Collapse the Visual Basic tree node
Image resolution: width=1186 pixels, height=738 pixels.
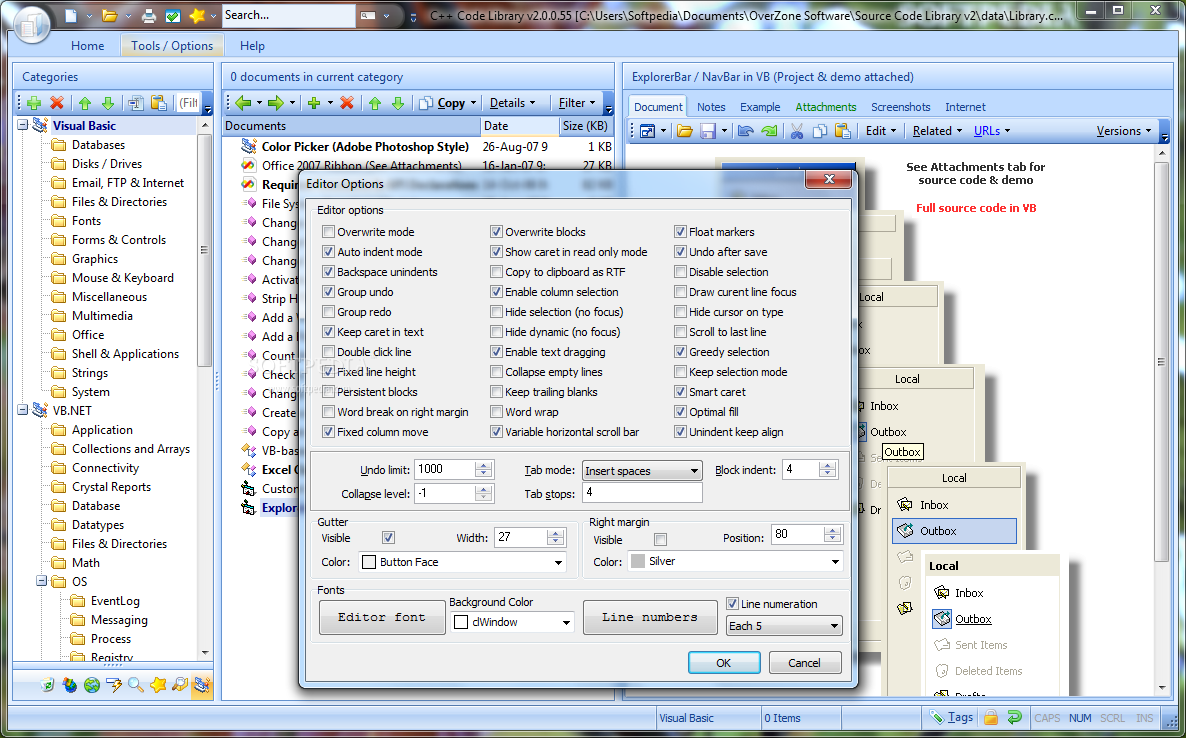pyautogui.click(x=23, y=126)
